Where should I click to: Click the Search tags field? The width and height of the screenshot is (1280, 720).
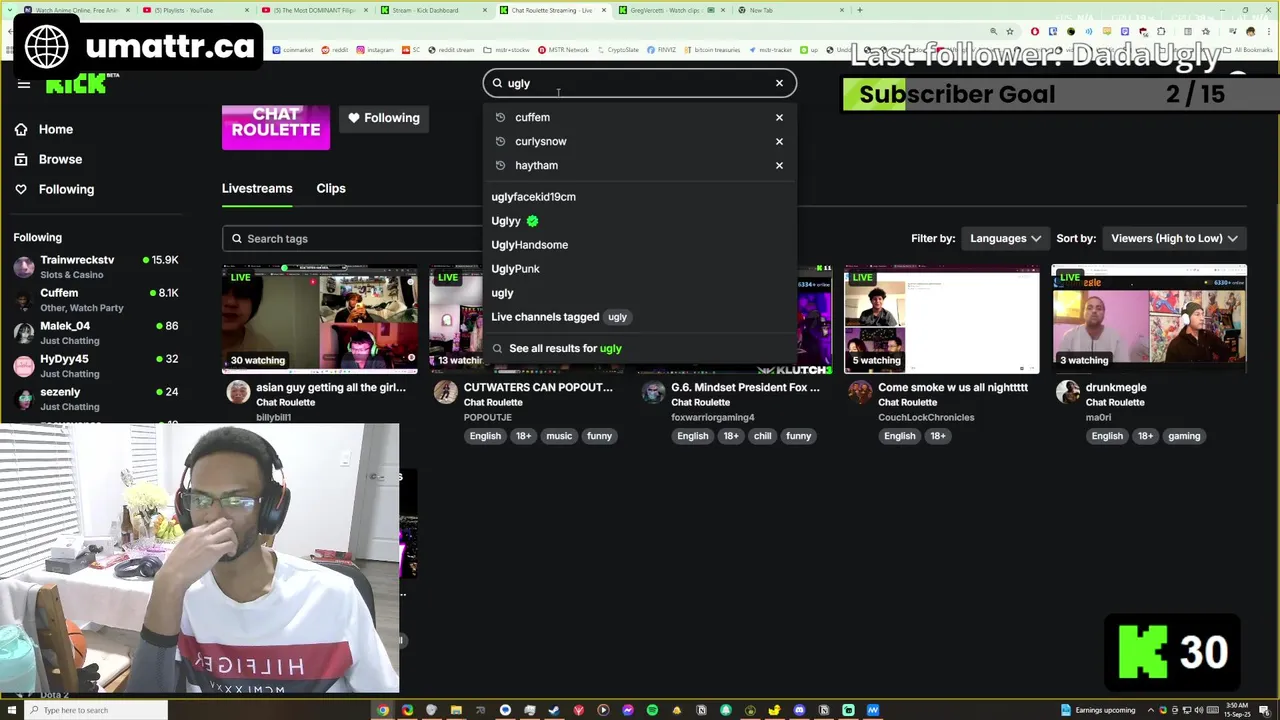coord(352,238)
